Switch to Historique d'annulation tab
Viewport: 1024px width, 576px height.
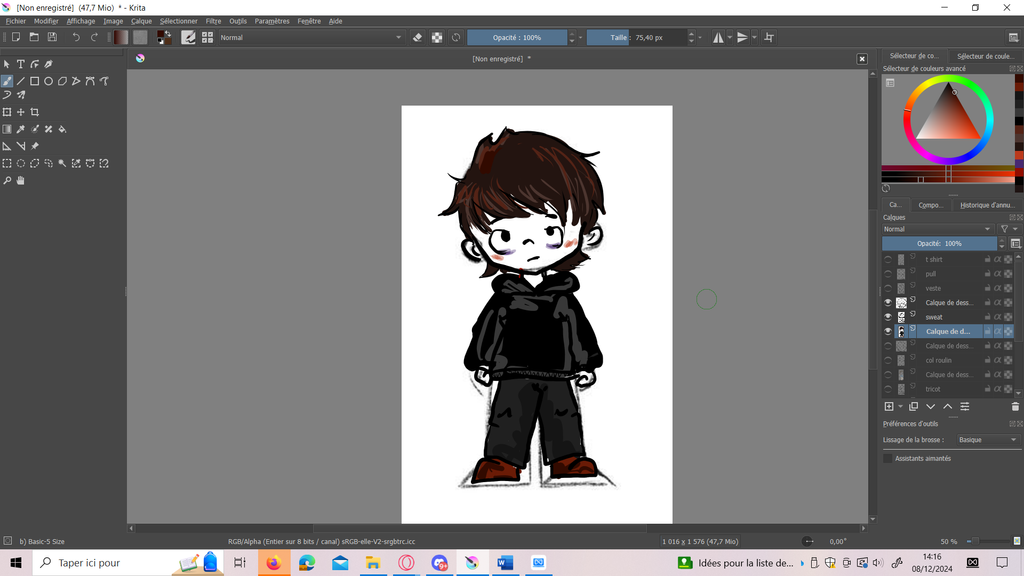(x=987, y=205)
